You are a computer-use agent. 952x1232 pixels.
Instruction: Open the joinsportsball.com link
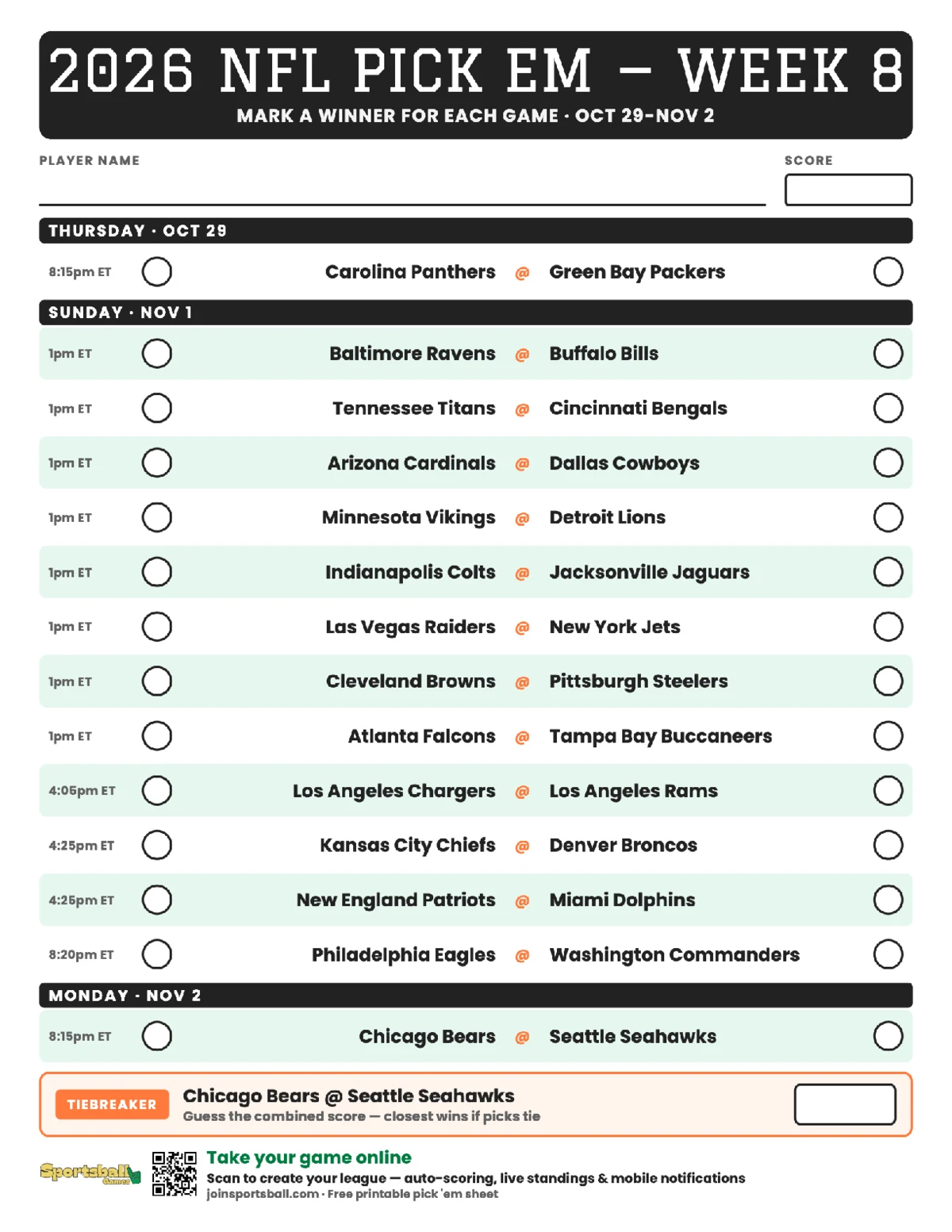click(x=263, y=1194)
